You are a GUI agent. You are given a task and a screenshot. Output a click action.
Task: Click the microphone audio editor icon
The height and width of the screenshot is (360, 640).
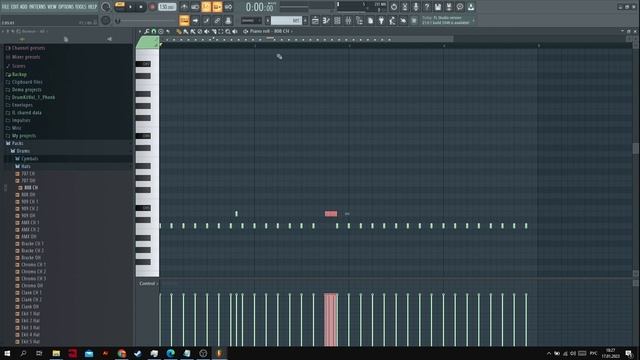click(x=416, y=7)
